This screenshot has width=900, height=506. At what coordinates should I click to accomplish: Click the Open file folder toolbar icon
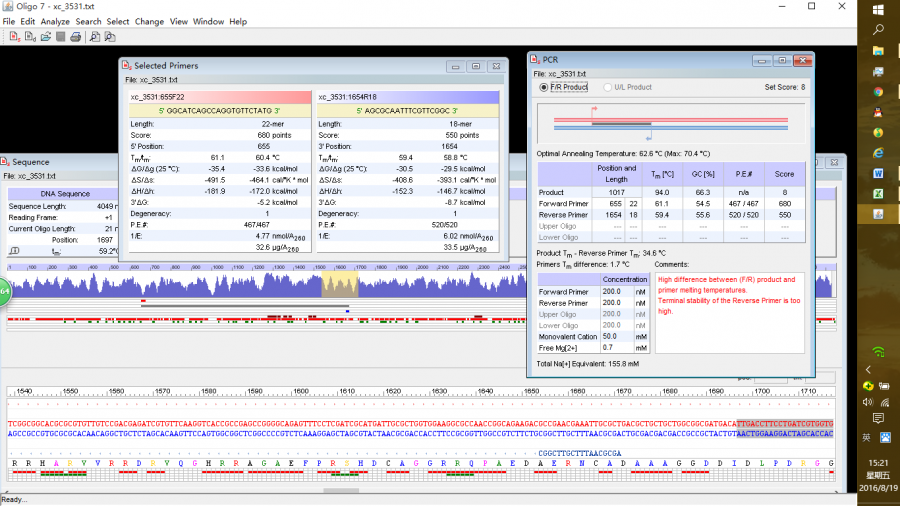click(46, 37)
